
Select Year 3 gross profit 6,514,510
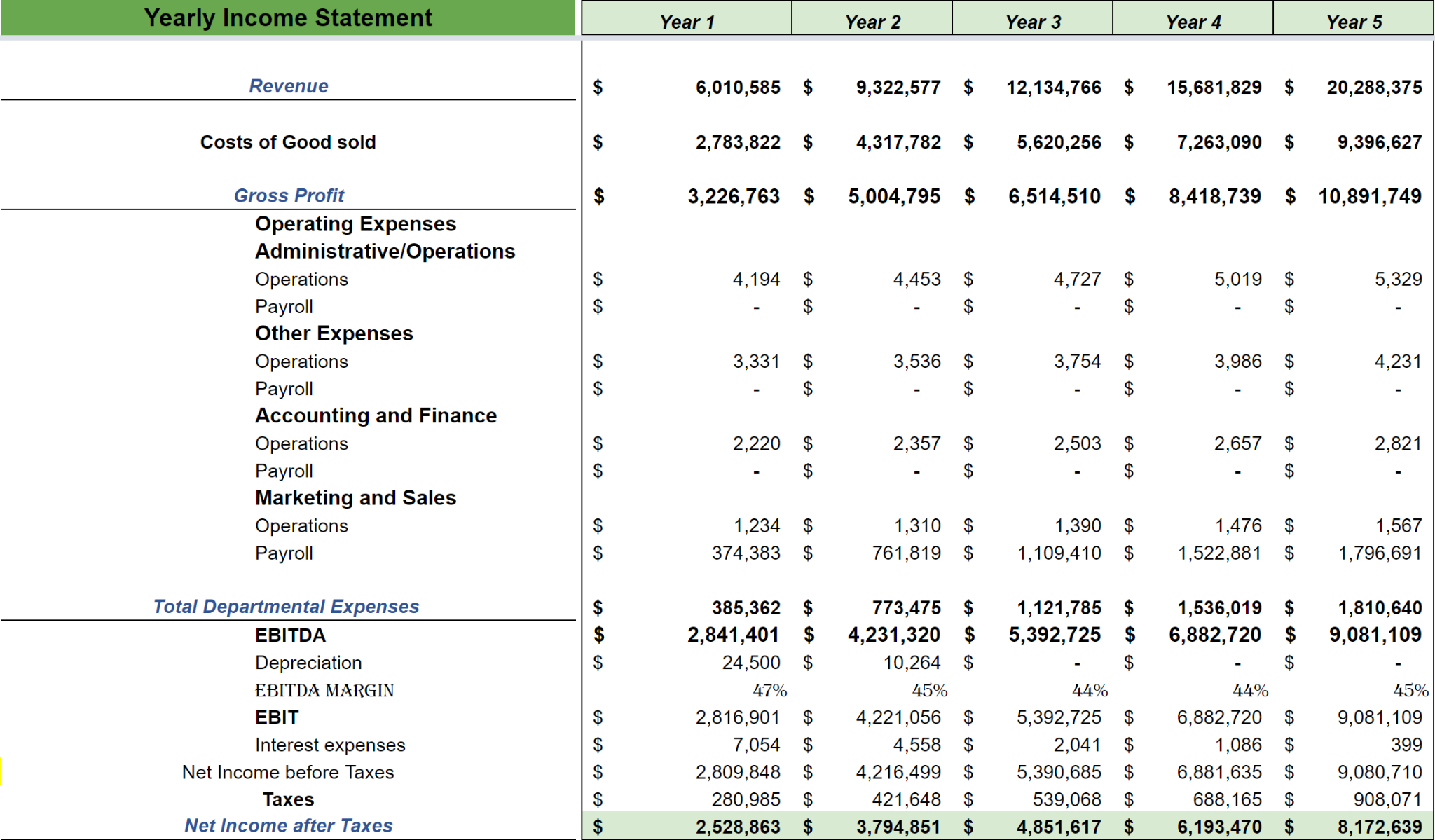pos(1055,196)
